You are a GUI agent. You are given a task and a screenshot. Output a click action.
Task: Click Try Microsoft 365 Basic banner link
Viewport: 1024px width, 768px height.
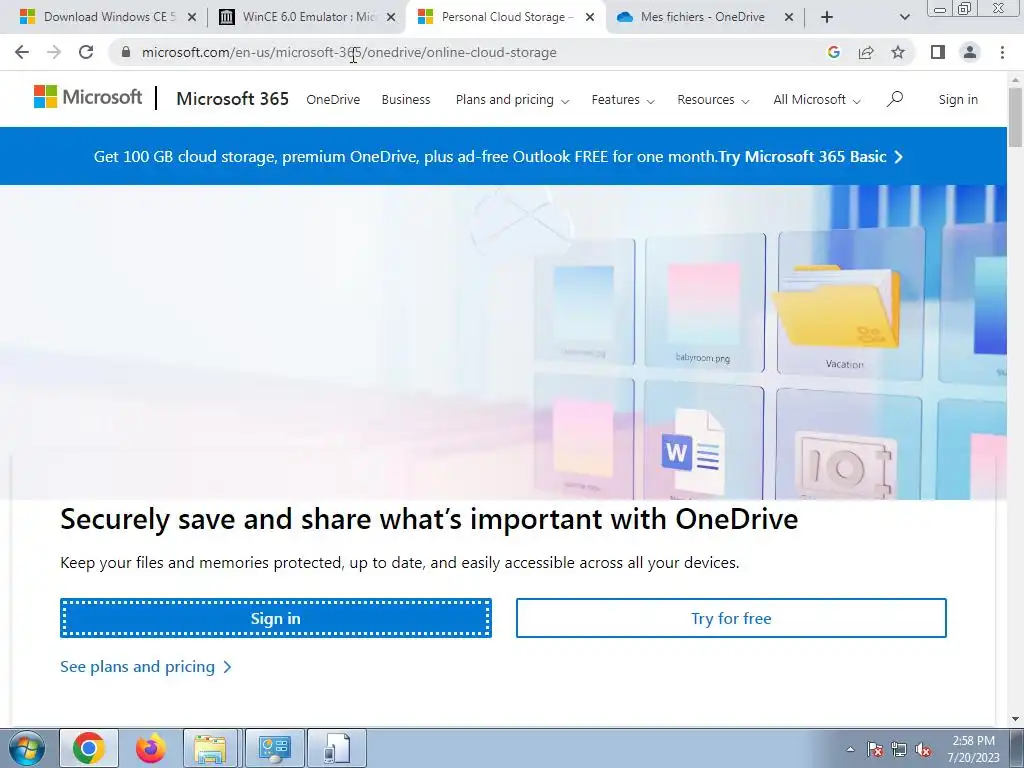(810, 157)
